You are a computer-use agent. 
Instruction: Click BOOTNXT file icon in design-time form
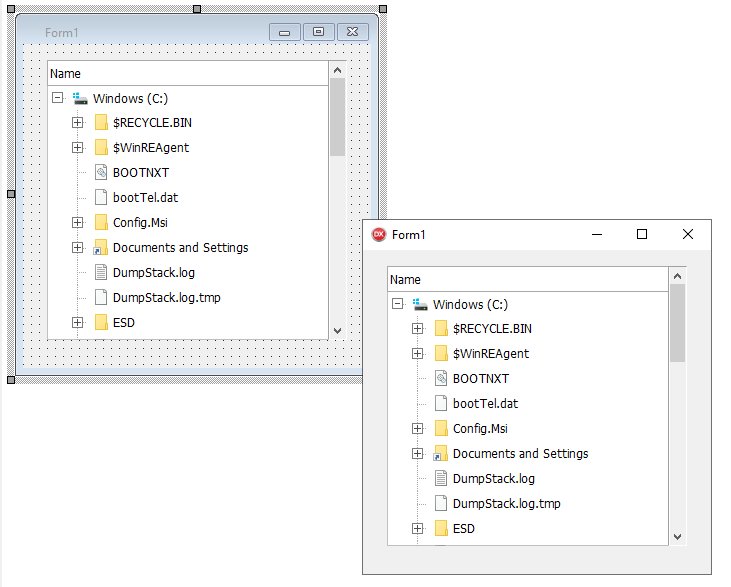click(100, 173)
